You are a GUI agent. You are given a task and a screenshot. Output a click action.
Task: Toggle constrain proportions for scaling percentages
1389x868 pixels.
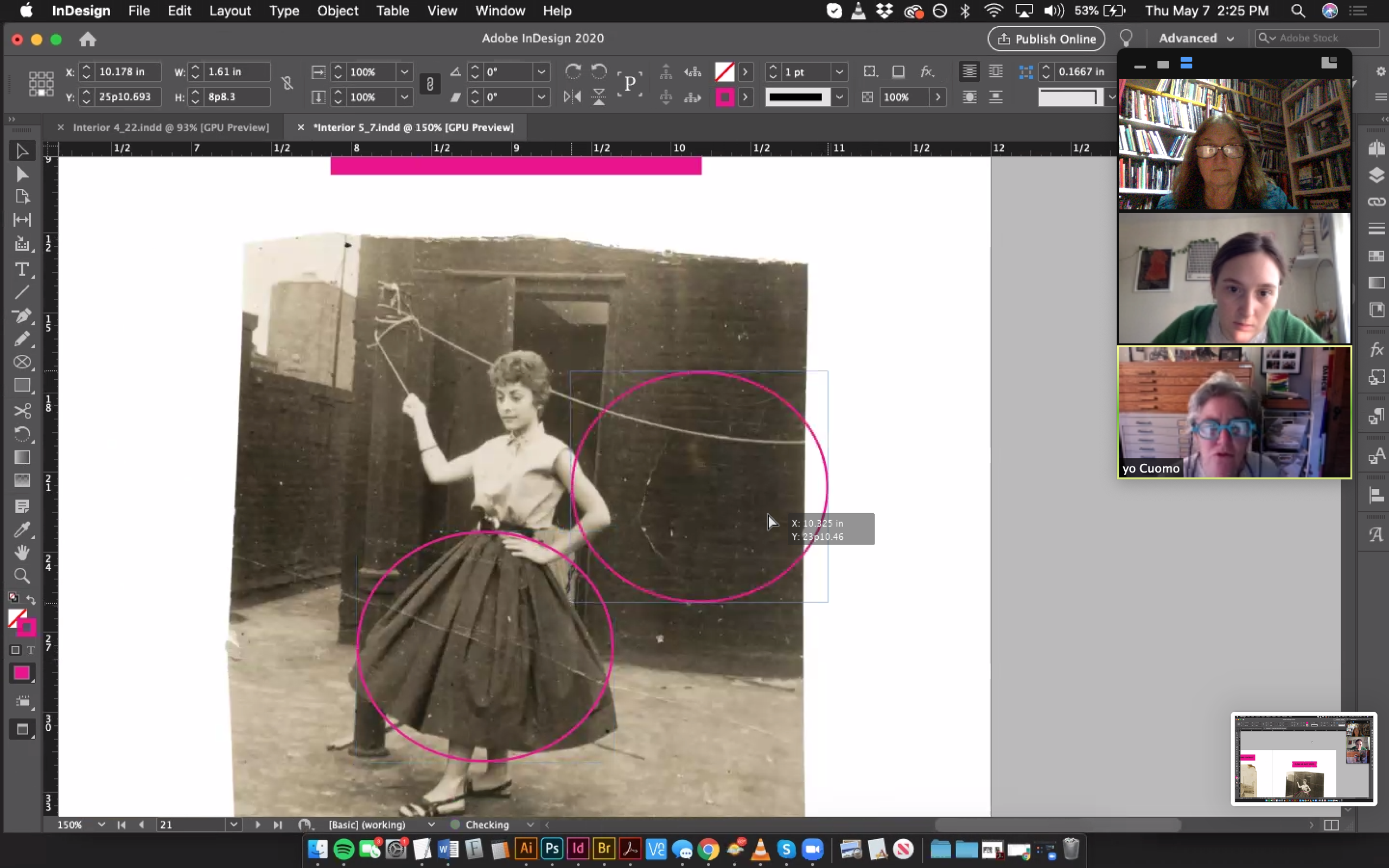tap(430, 84)
